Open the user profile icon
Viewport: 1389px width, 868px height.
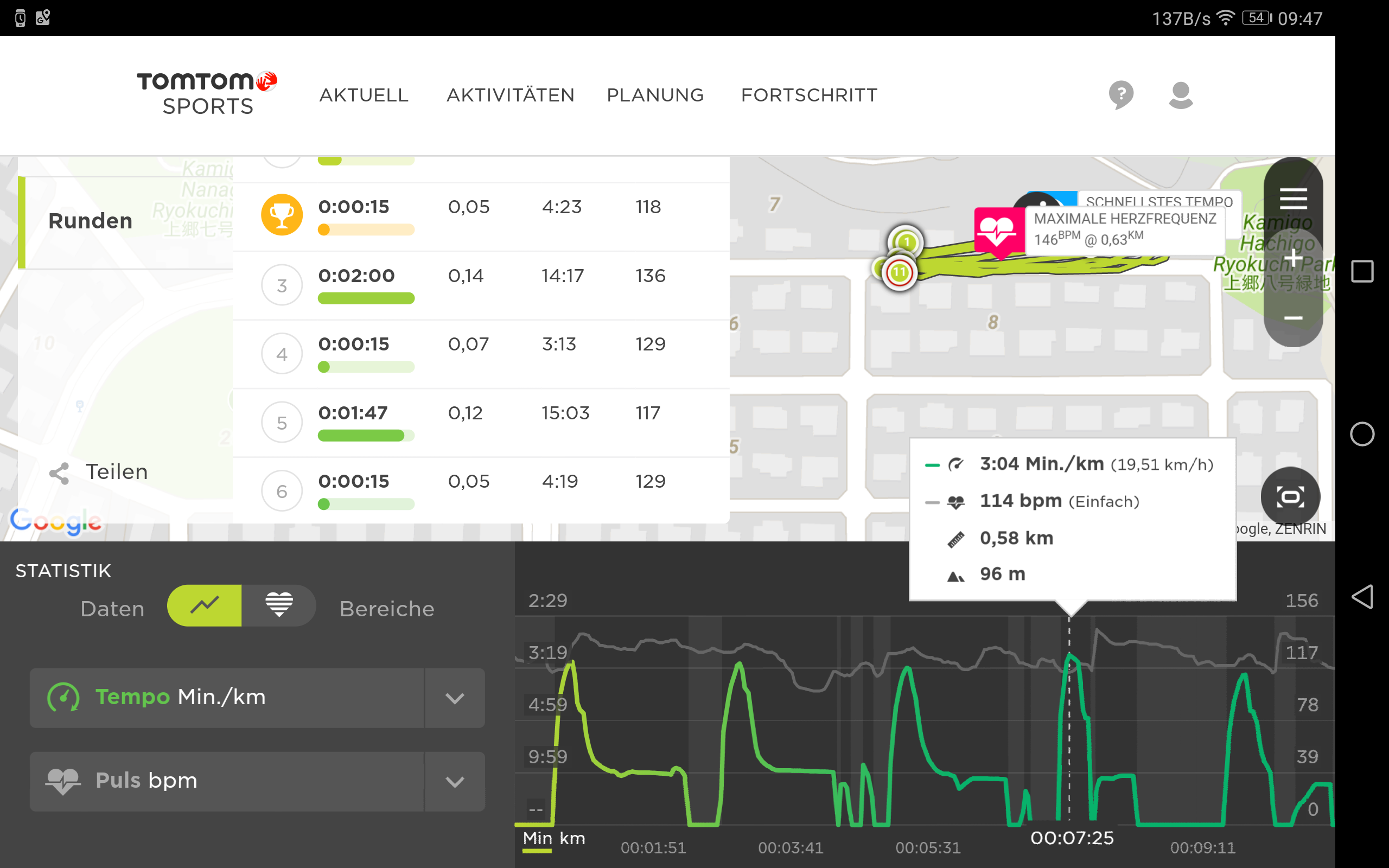pos(1181,95)
